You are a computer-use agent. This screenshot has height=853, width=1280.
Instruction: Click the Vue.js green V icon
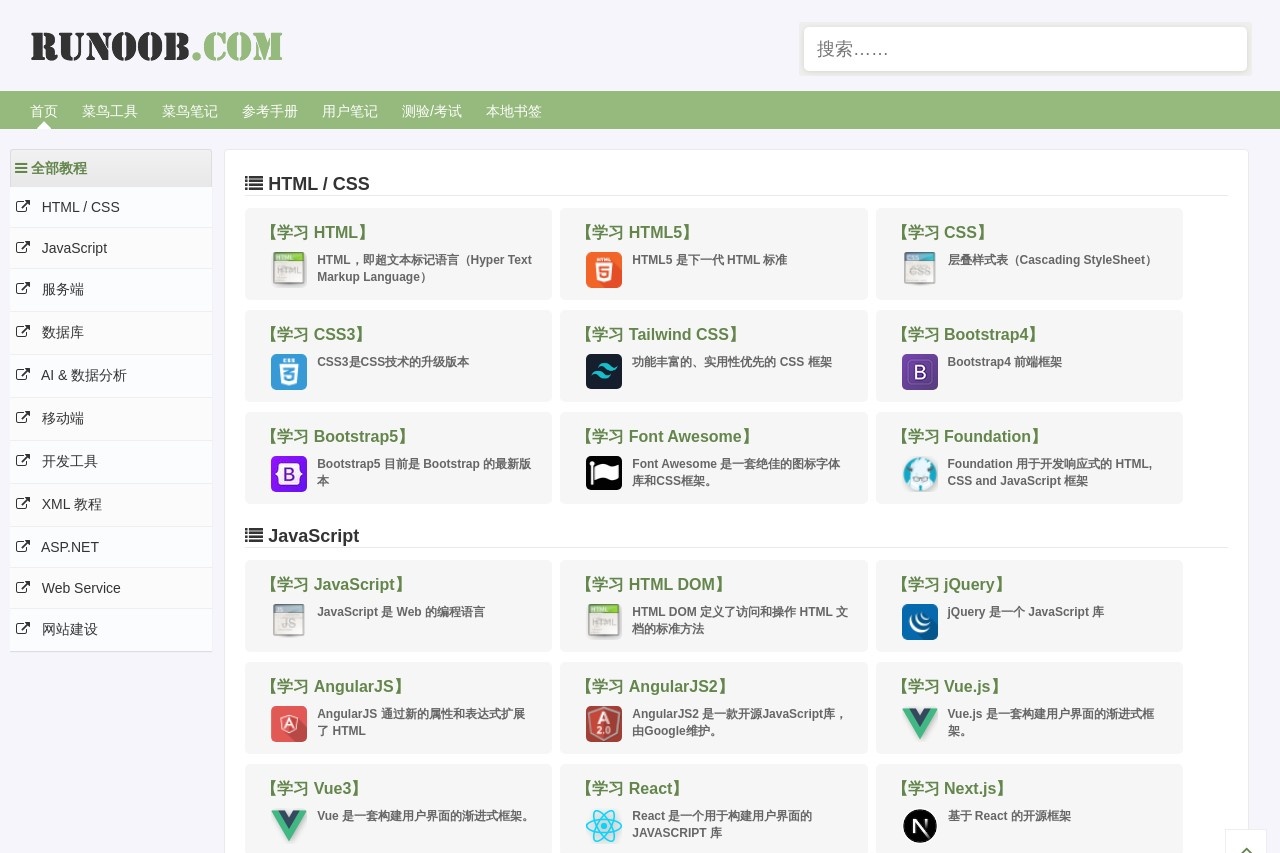920,724
